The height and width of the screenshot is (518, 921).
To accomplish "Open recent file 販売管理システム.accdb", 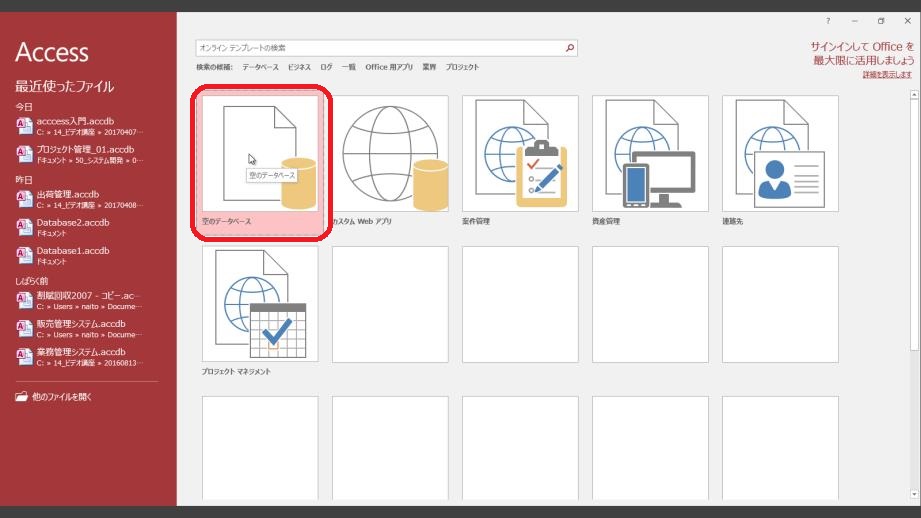I will pos(79,329).
